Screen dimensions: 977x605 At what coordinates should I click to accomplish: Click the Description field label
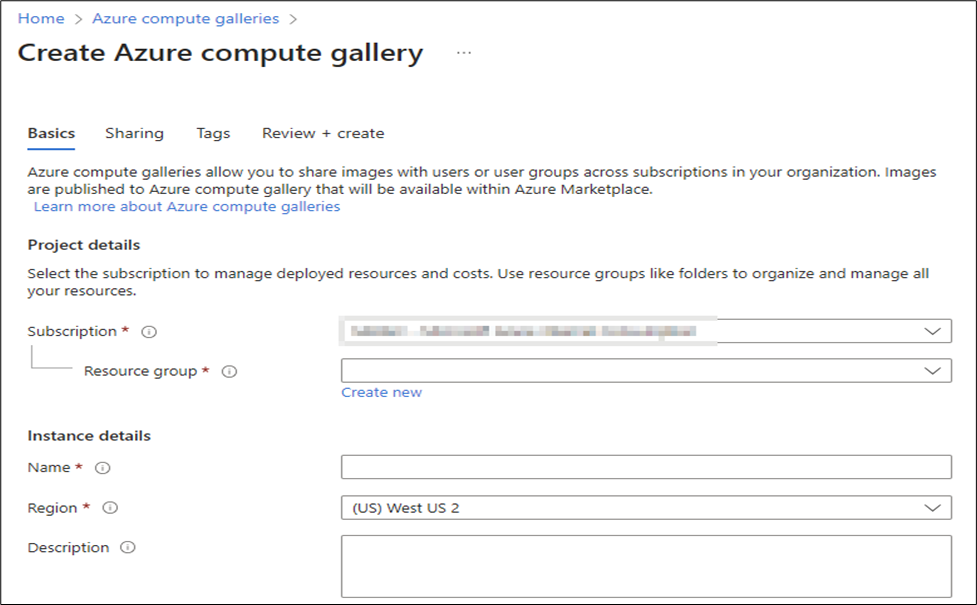click(69, 548)
